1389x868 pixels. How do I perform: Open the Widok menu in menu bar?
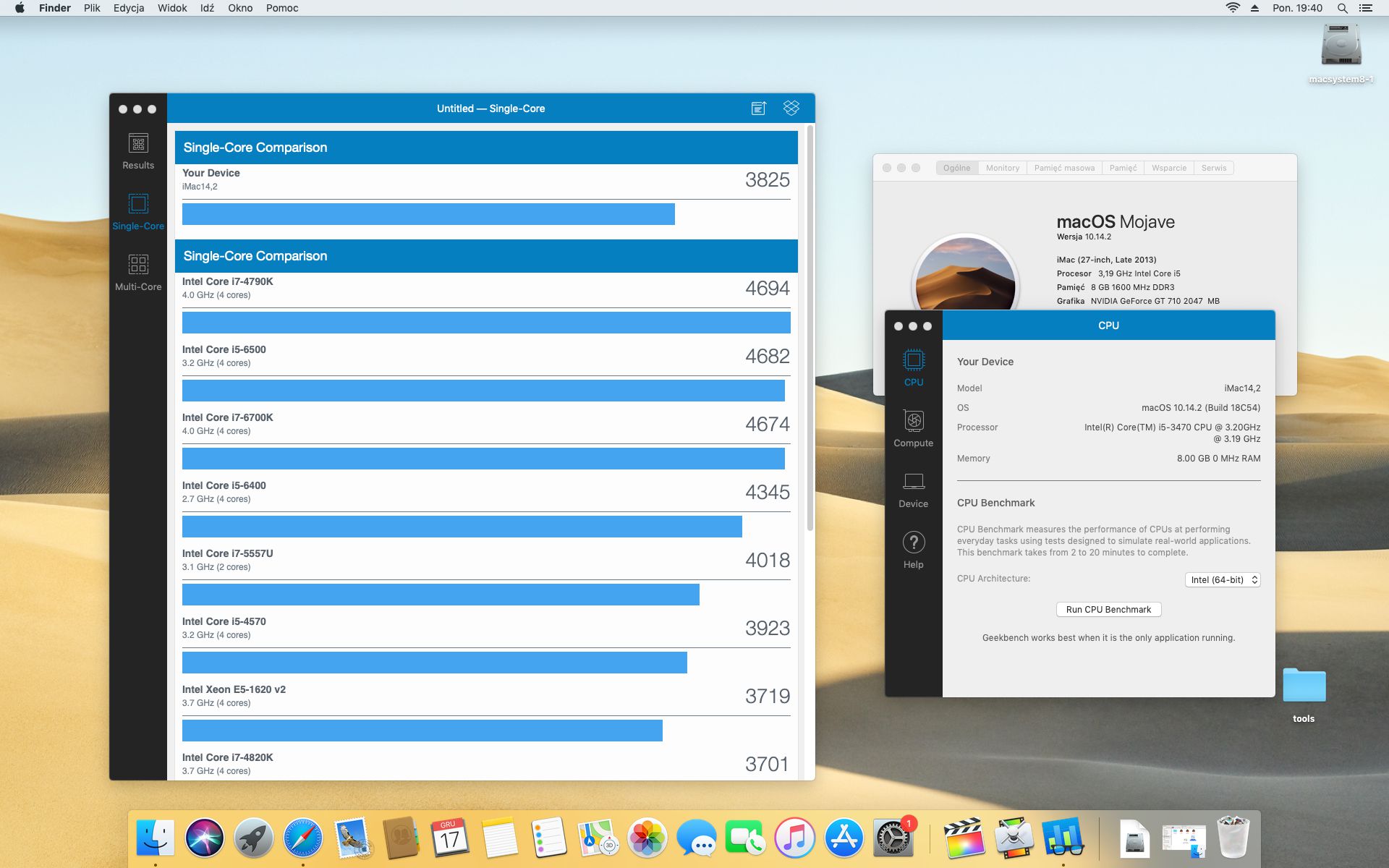pos(172,8)
